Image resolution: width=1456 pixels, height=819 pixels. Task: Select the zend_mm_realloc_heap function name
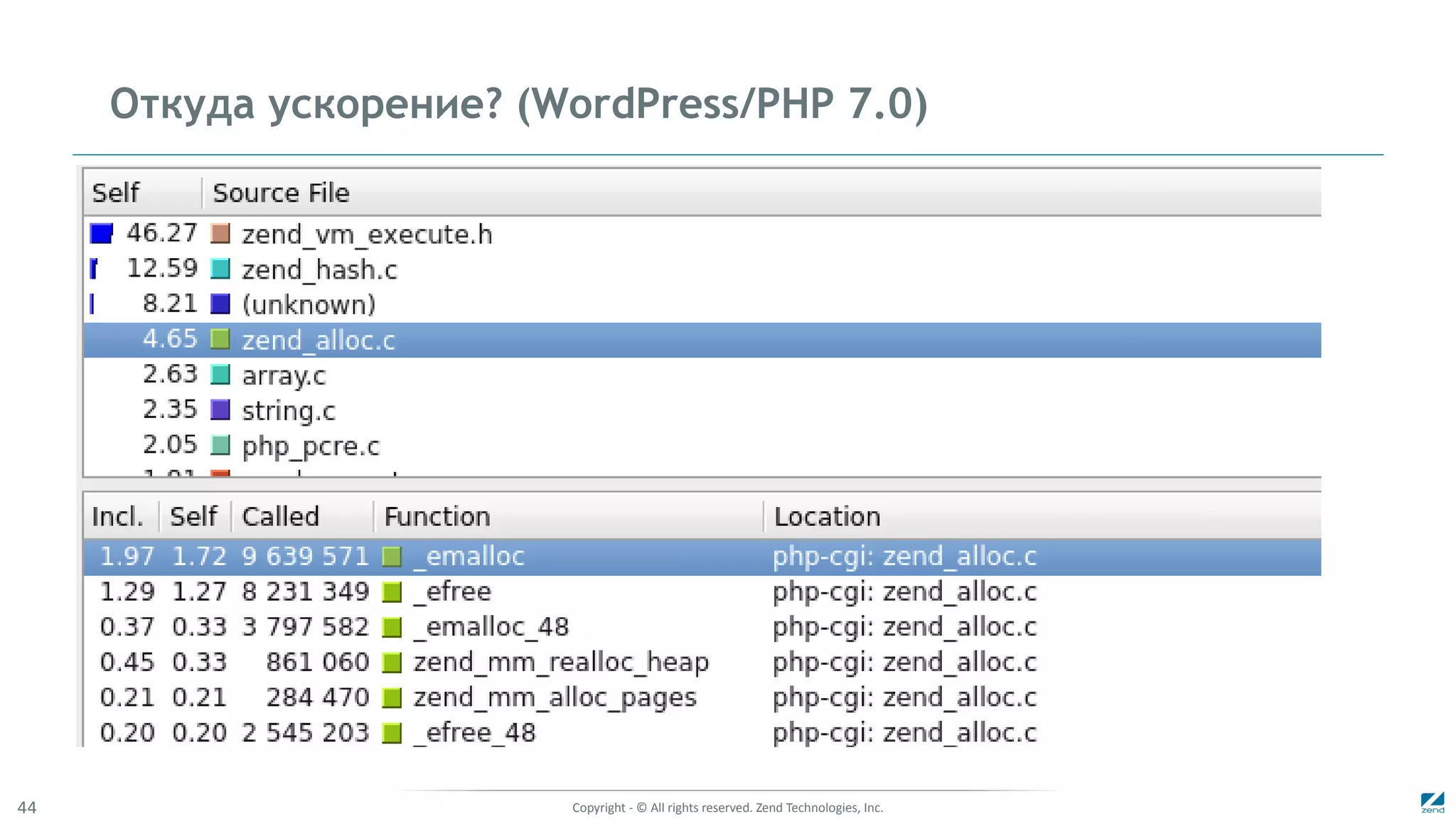click(x=561, y=663)
